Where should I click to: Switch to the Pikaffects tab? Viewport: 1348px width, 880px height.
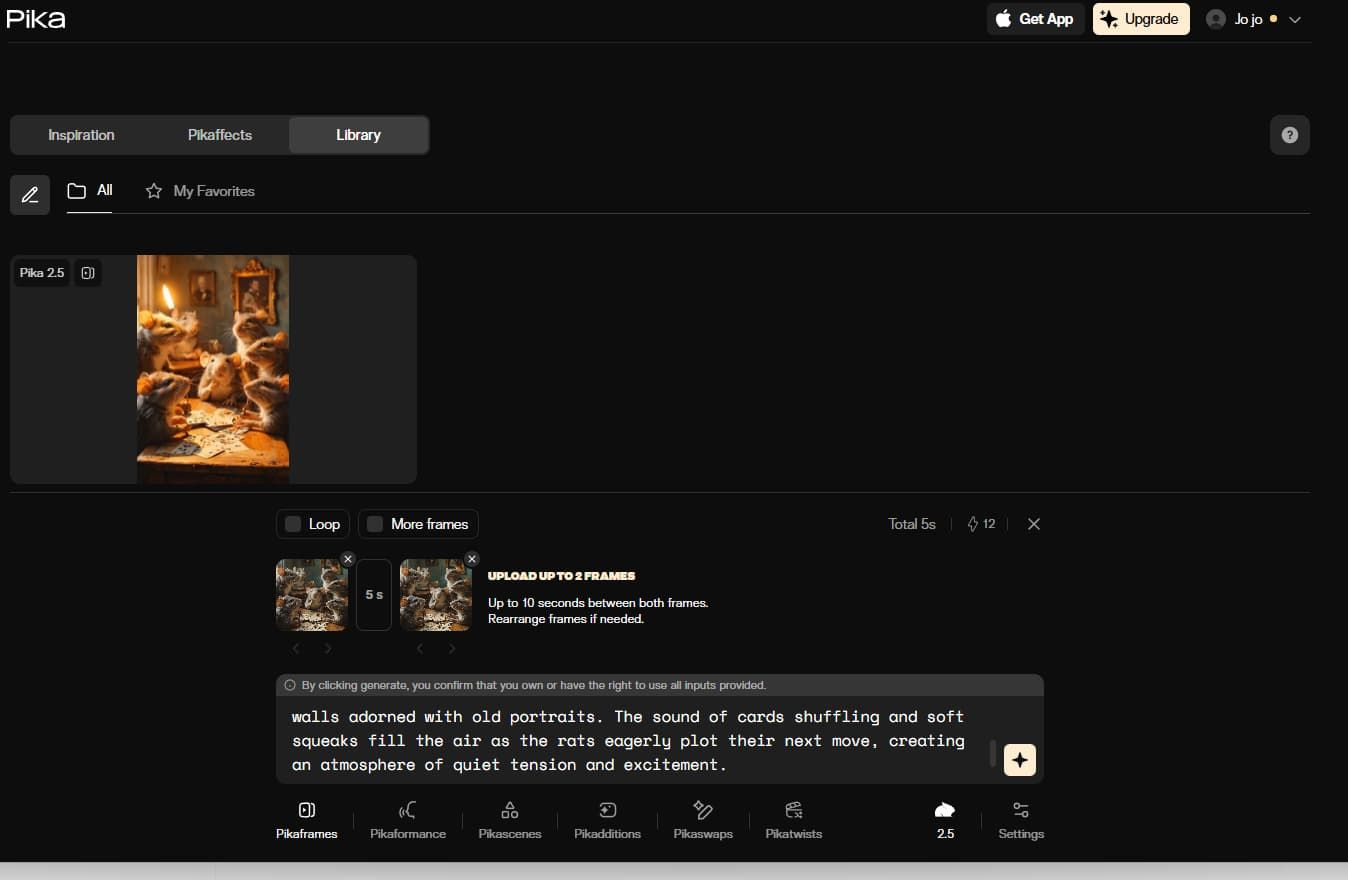pos(220,135)
